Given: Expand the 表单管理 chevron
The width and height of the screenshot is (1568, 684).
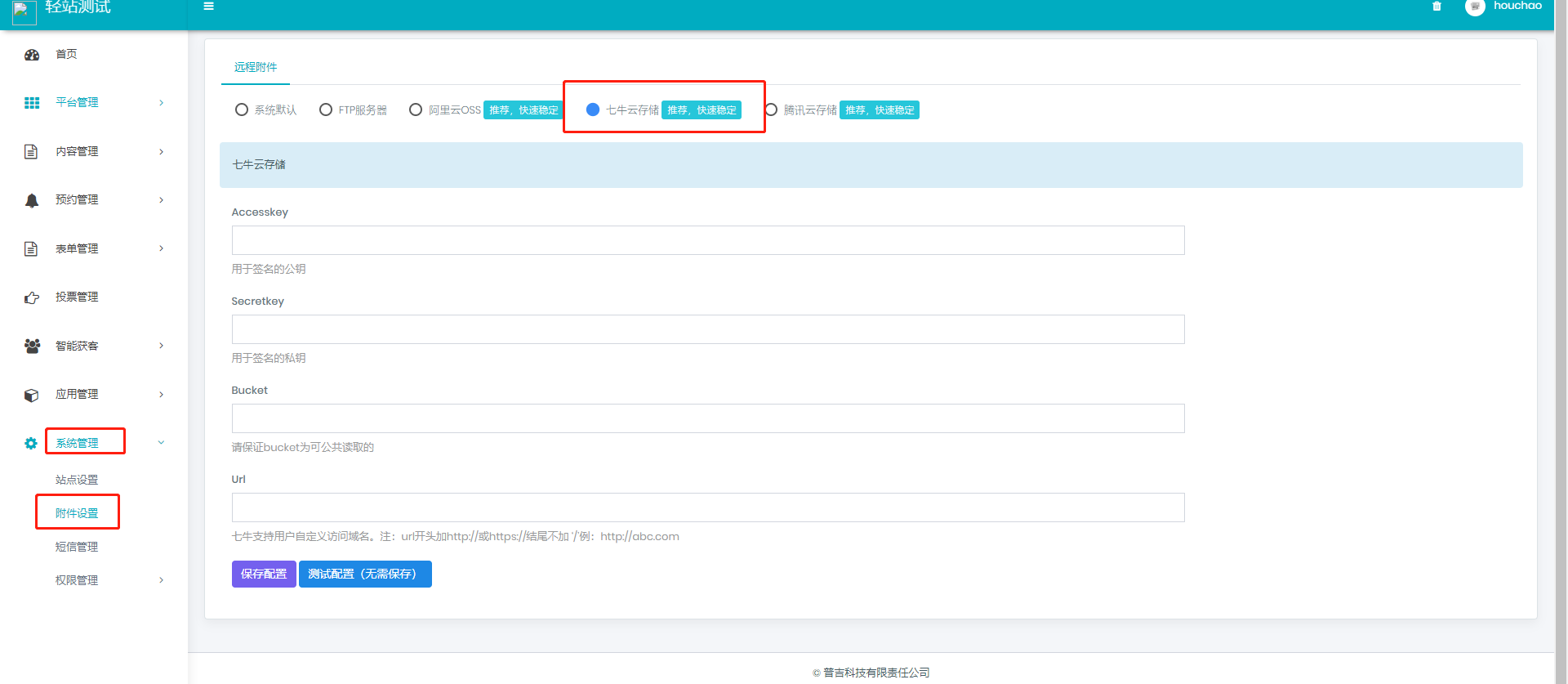Looking at the screenshot, I should (x=161, y=248).
